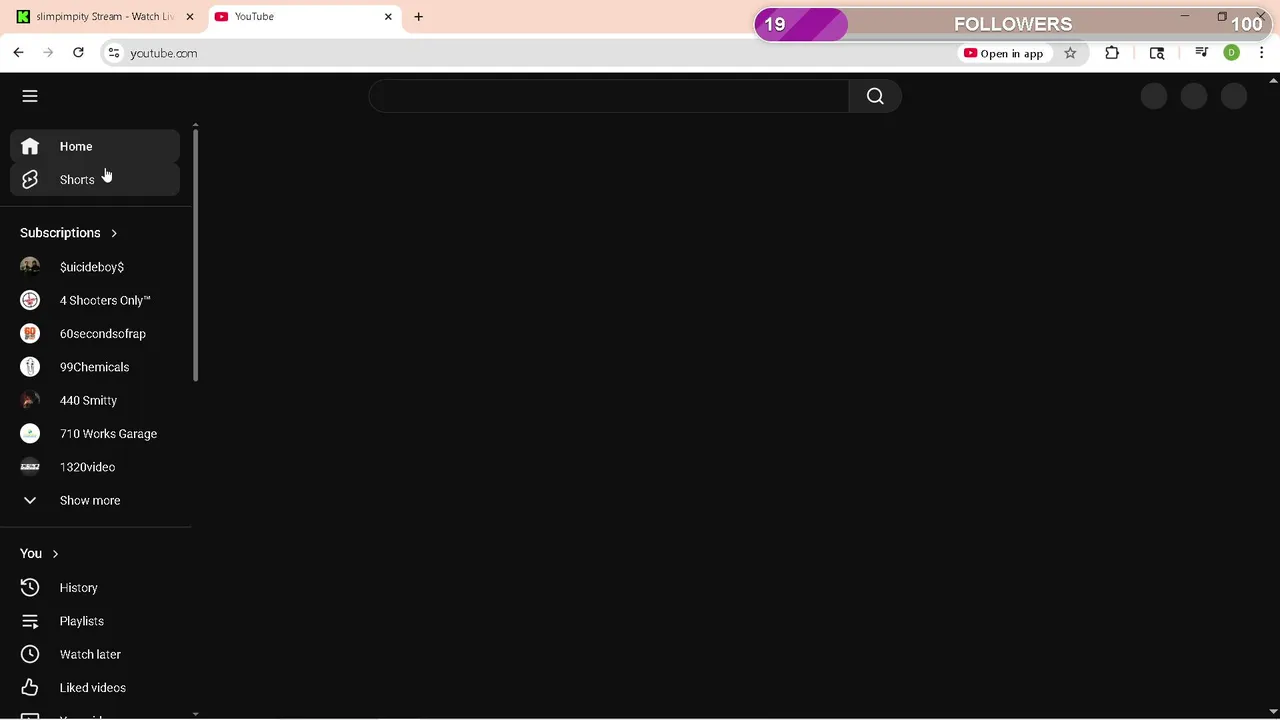Go back with the browser back arrow
The height and width of the screenshot is (720, 1280).
pyautogui.click(x=18, y=53)
